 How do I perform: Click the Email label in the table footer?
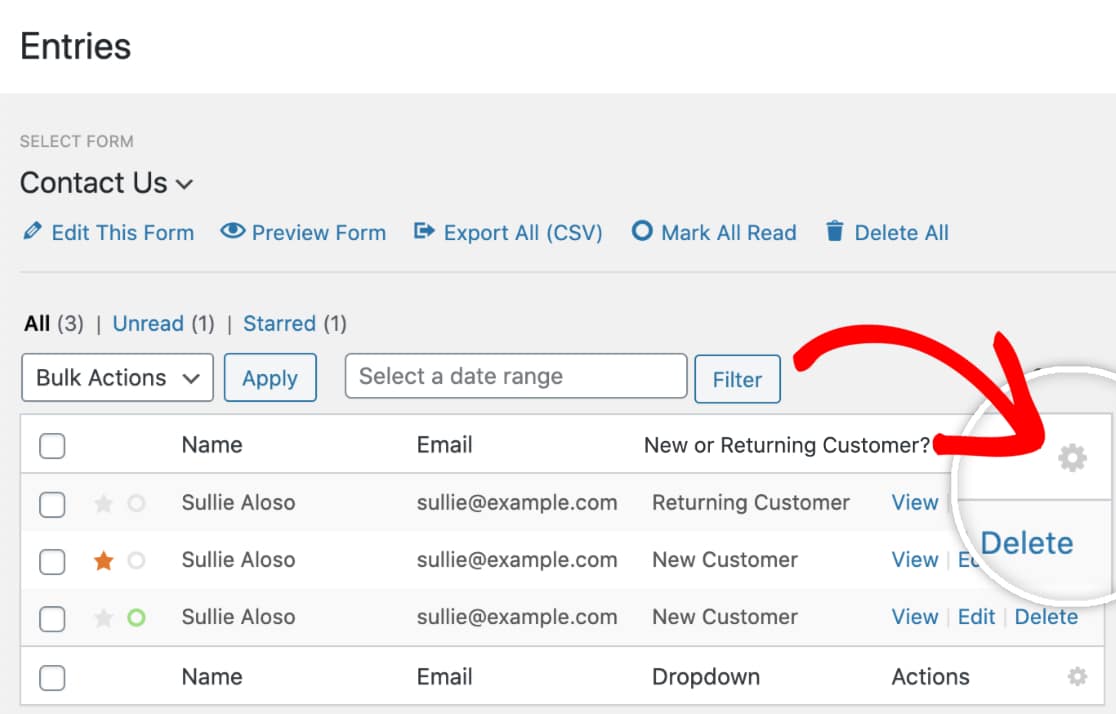[445, 676]
